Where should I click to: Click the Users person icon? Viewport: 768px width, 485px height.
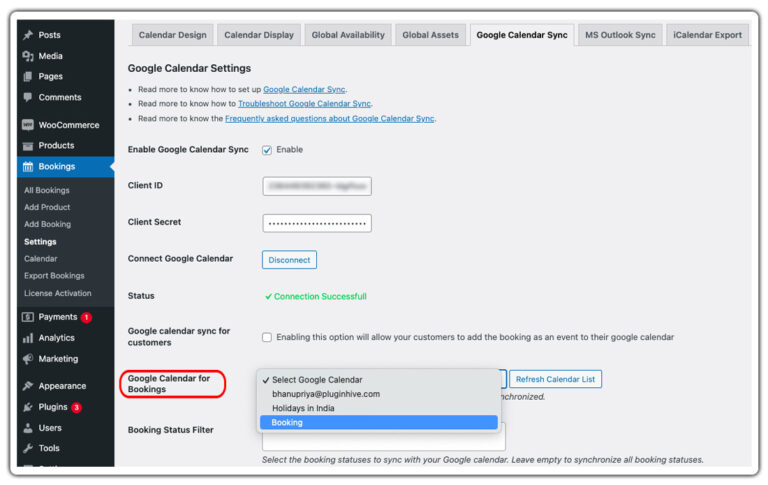(x=28, y=428)
